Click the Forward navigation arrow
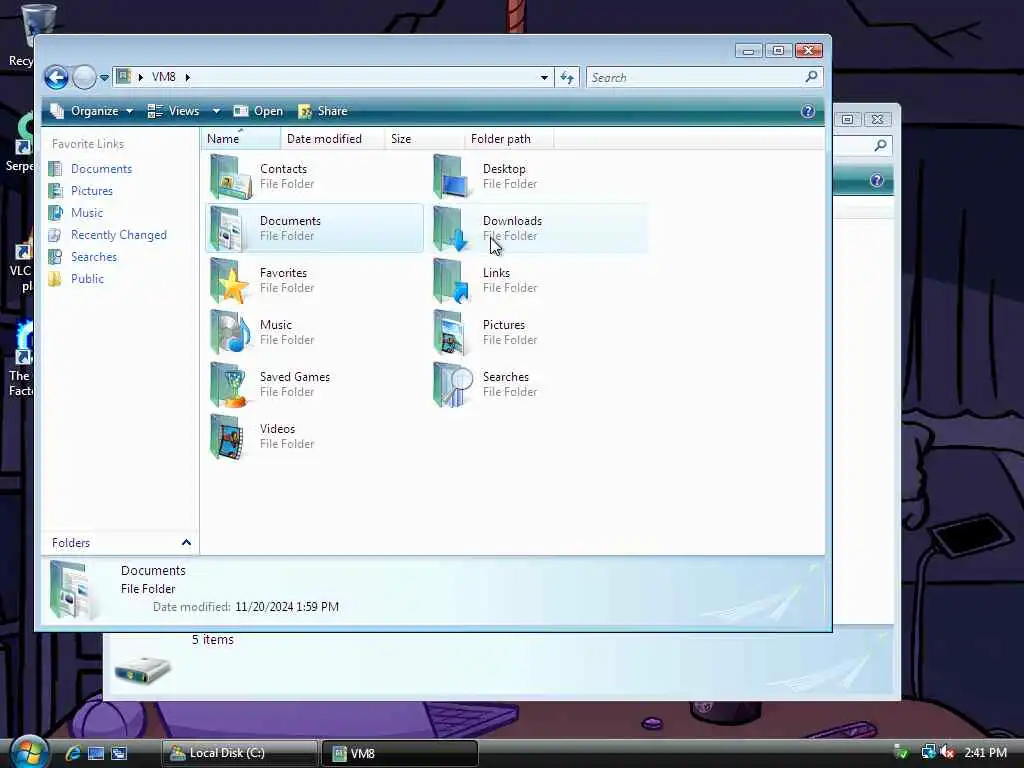 [84, 78]
